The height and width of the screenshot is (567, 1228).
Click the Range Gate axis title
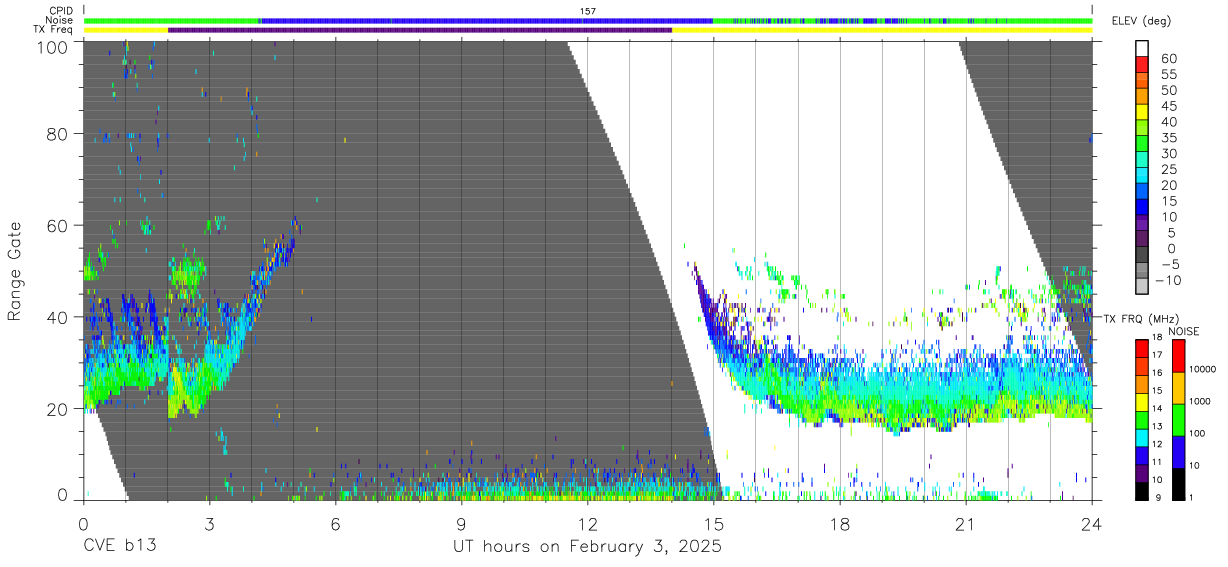[x=15, y=270]
